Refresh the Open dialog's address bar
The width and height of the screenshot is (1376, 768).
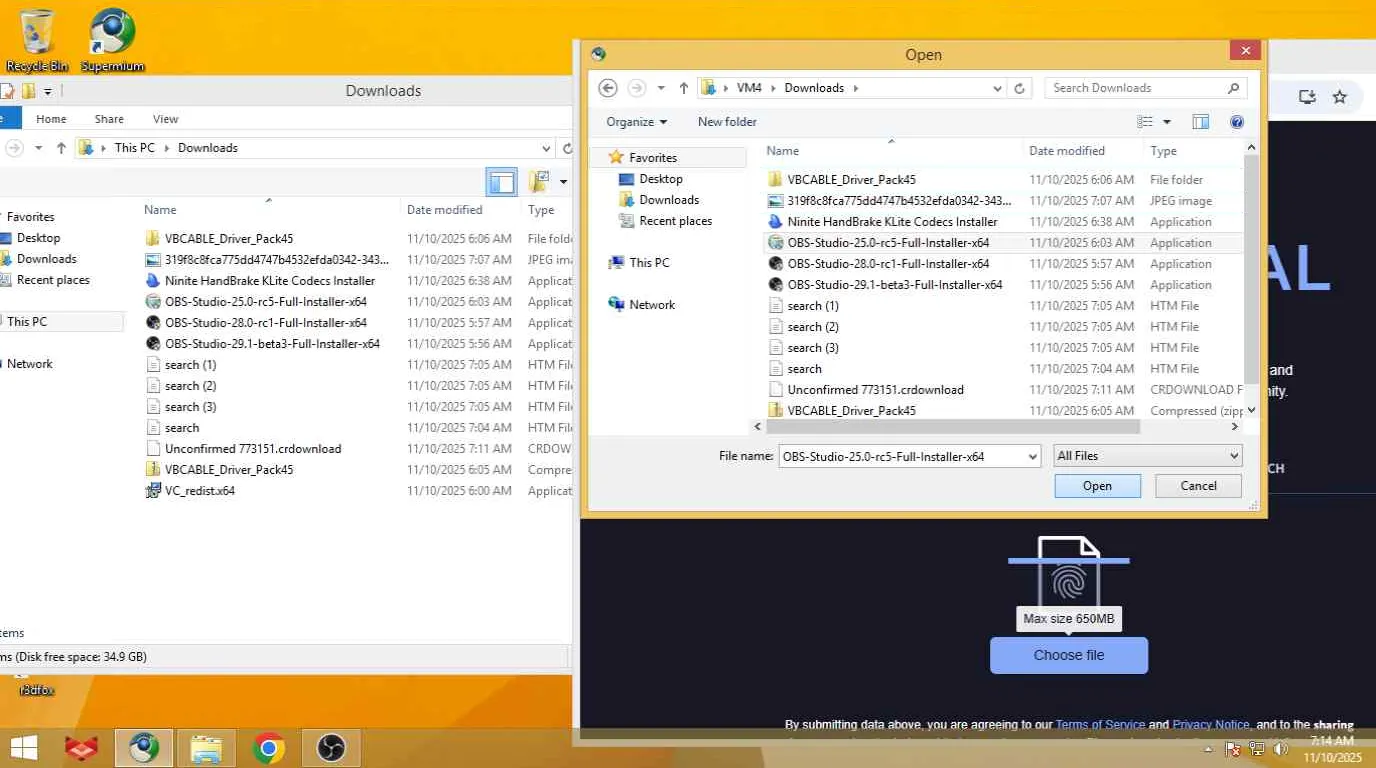(1020, 88)
